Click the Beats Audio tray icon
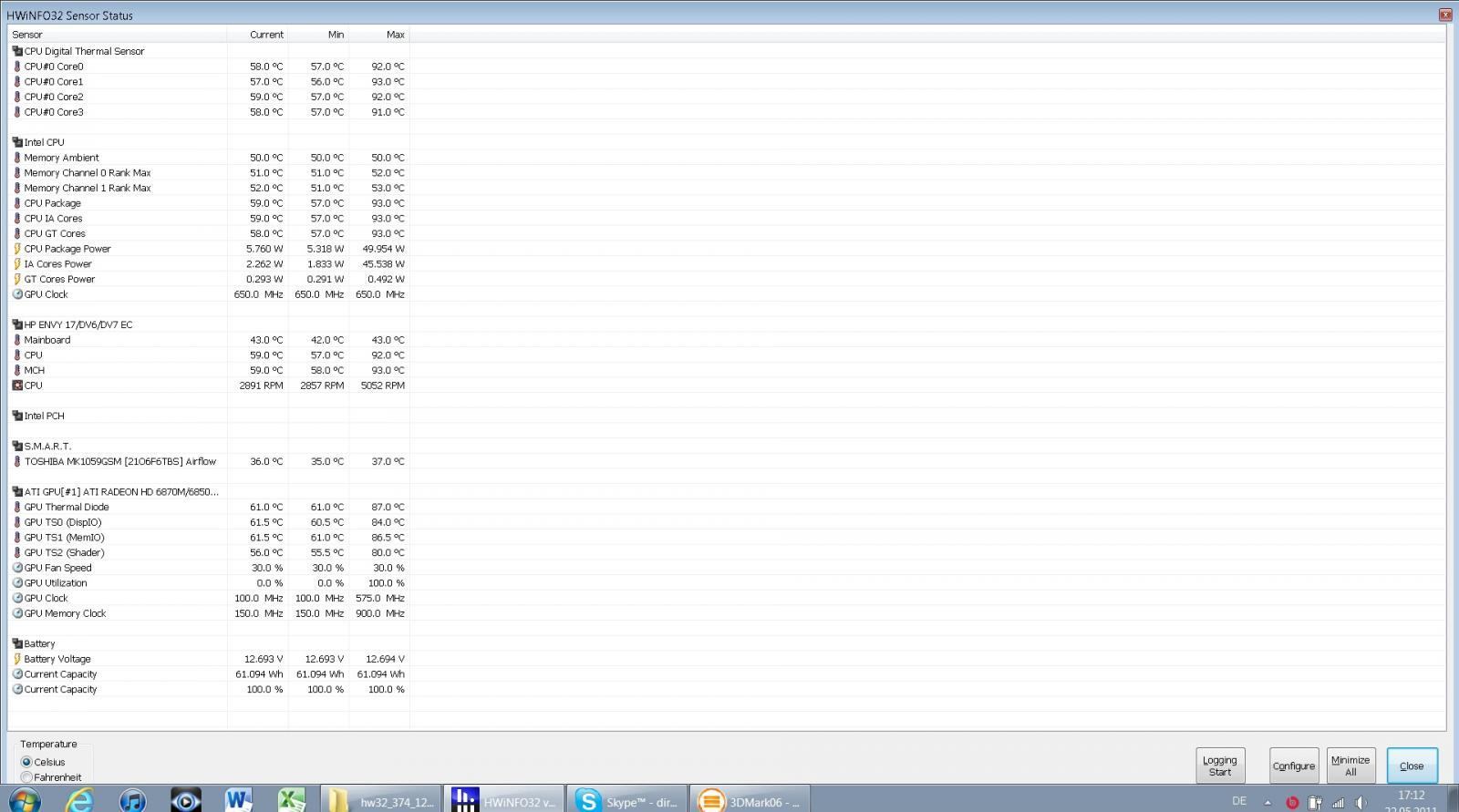Screen dimensions: 1459x812 pyautogui.click(x=1291, y=803)
